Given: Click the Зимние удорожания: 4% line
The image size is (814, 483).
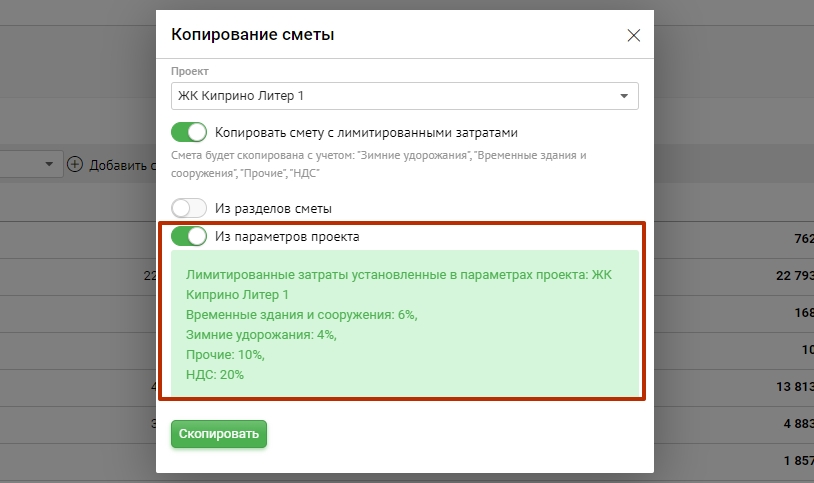Looking at the screenshot, I should click(x=261, y=335).
